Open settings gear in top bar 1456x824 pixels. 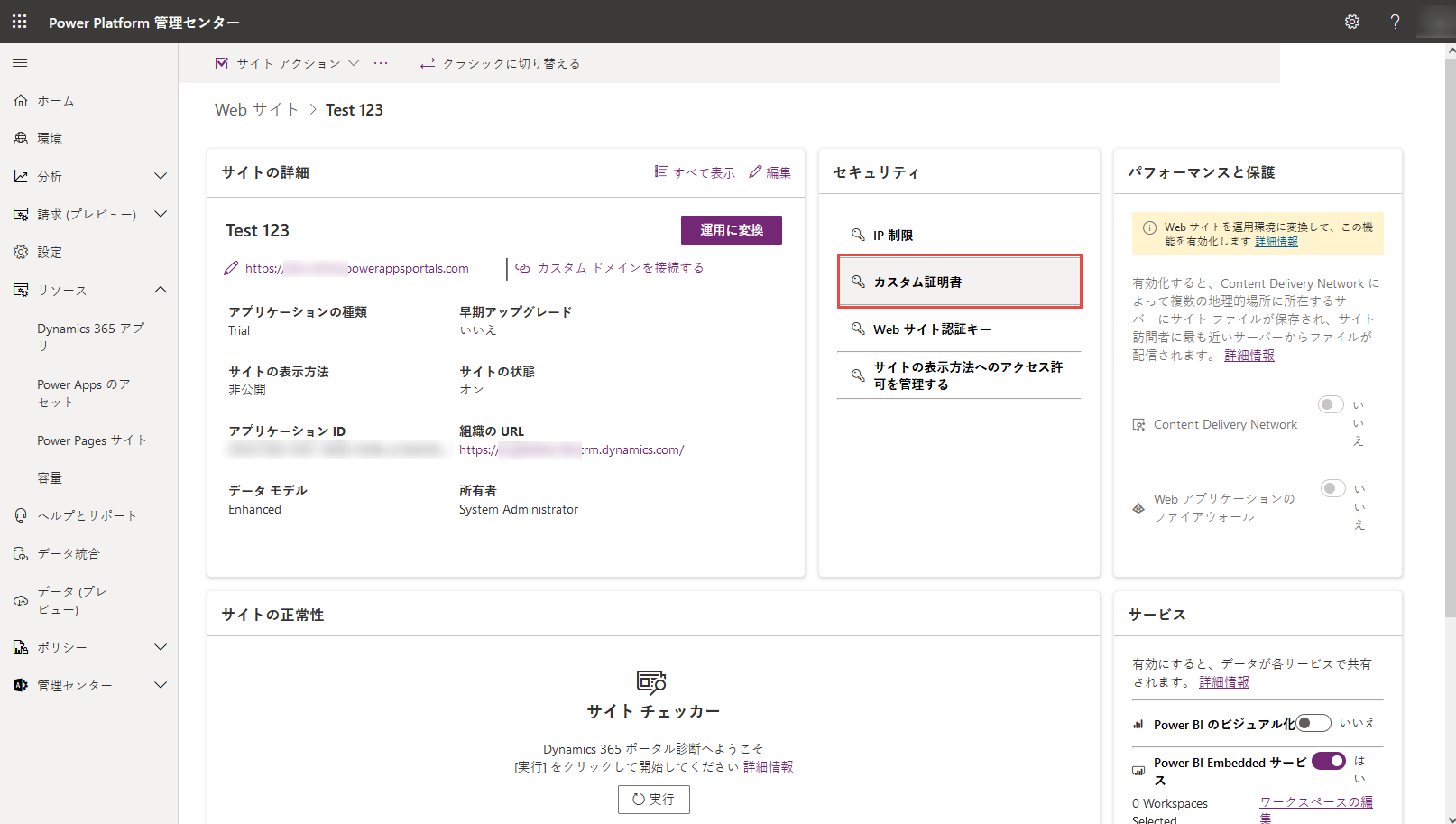pyautogui.click(x=1351, y=22)
